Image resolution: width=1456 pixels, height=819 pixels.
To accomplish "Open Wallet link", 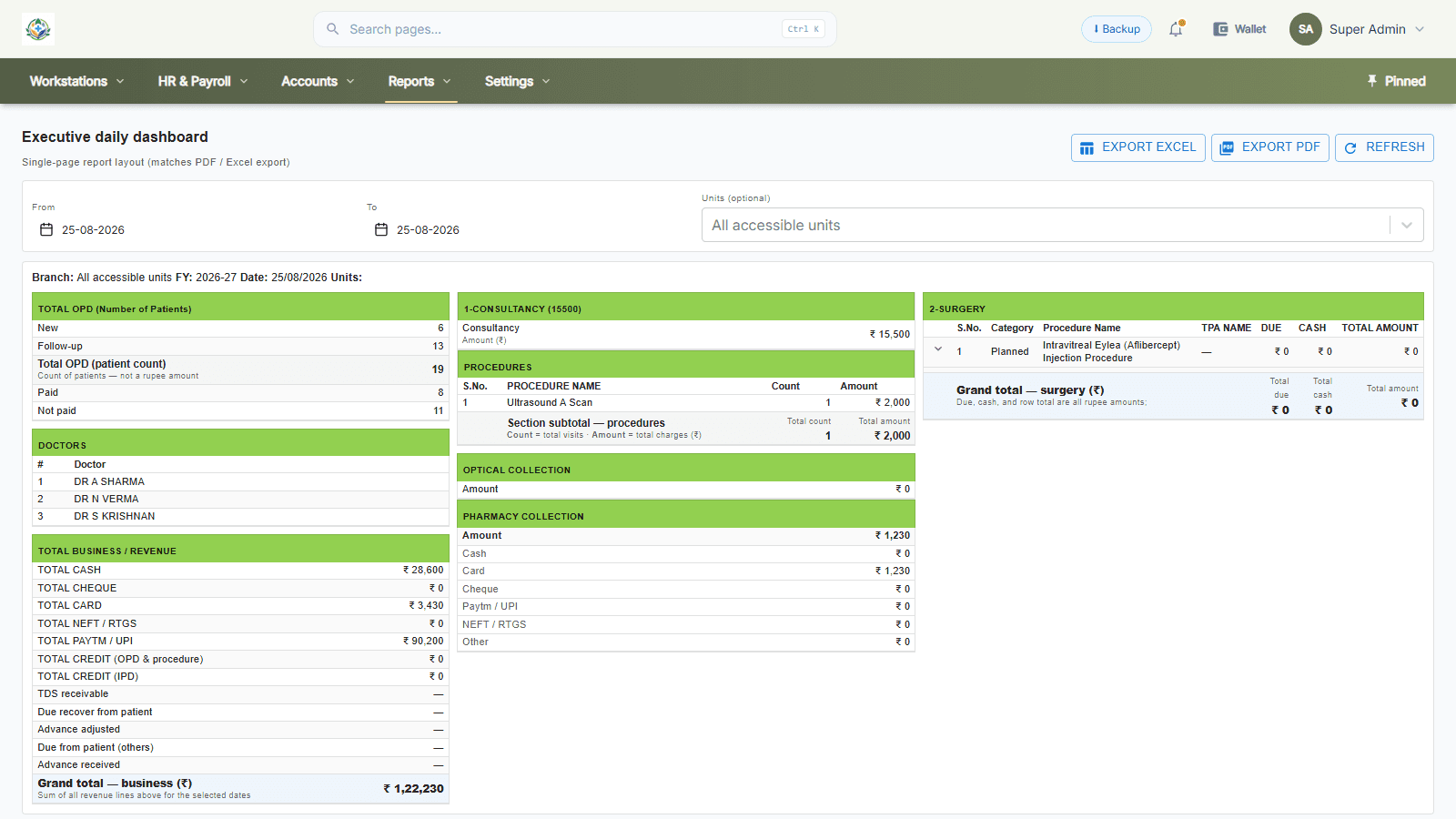I will tap(1239, 29).
